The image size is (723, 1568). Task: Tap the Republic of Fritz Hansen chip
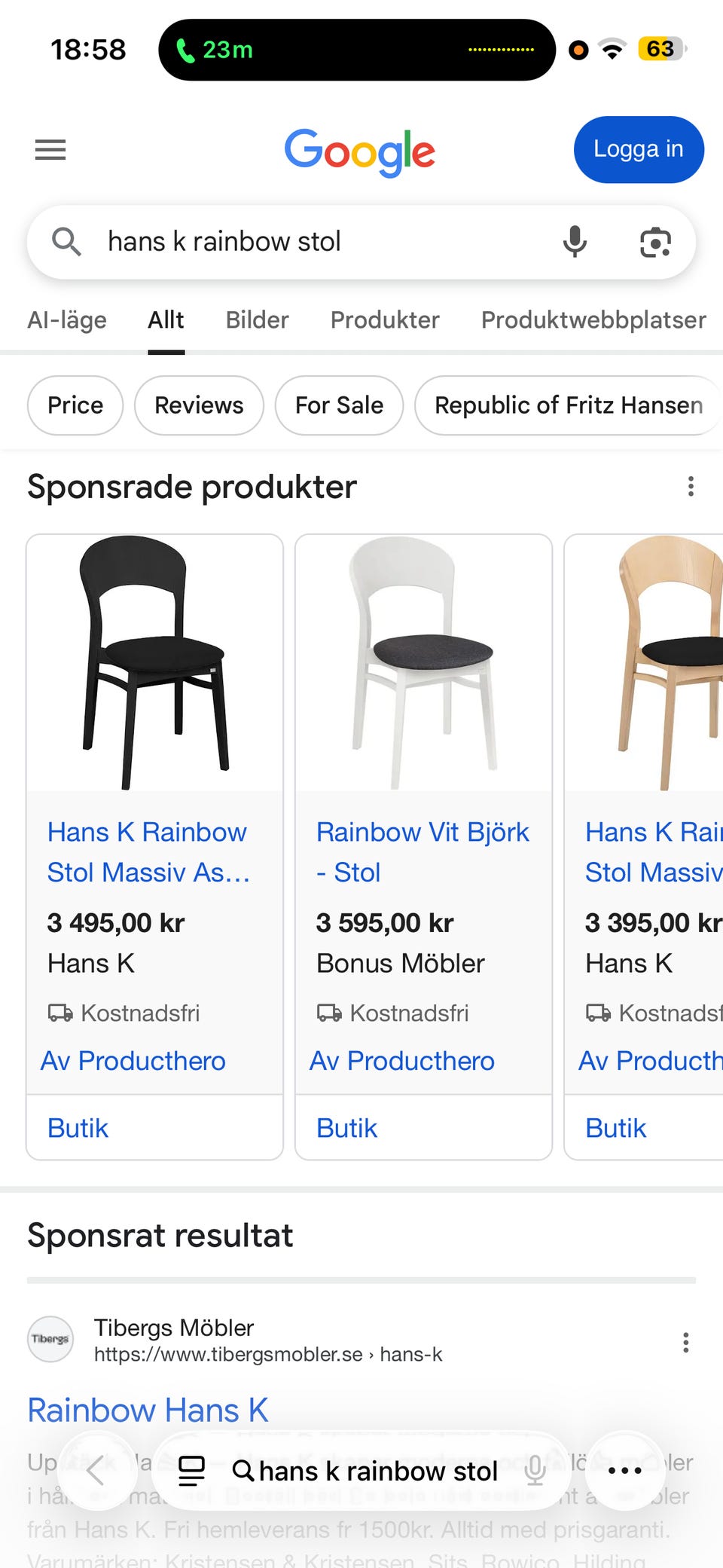click(x=569, y=405)
